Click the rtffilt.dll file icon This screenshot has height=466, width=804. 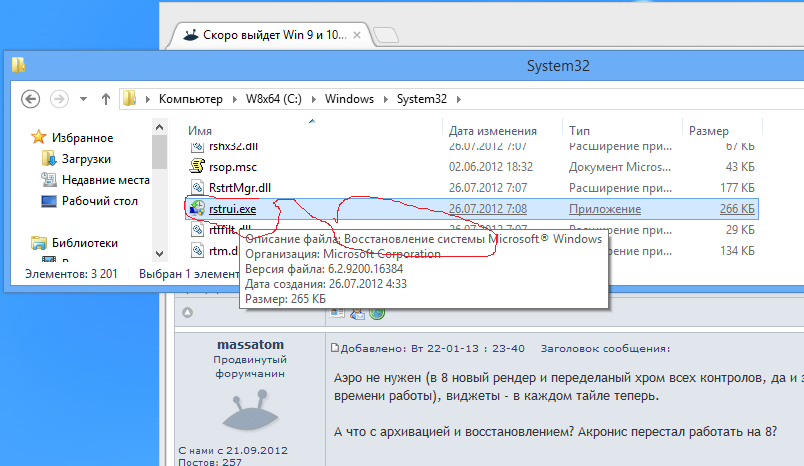tap(197, 229)
